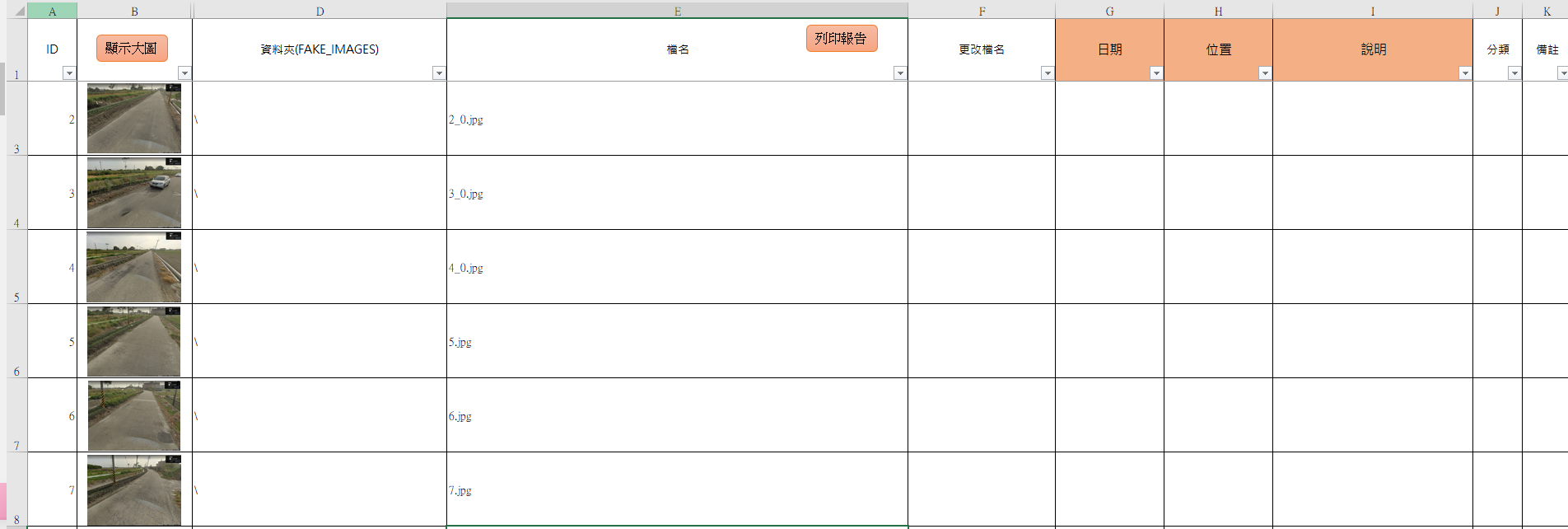
Task: Click the 資料夾(FAKE_IMAGES) header cell
Action: point(320,49)
